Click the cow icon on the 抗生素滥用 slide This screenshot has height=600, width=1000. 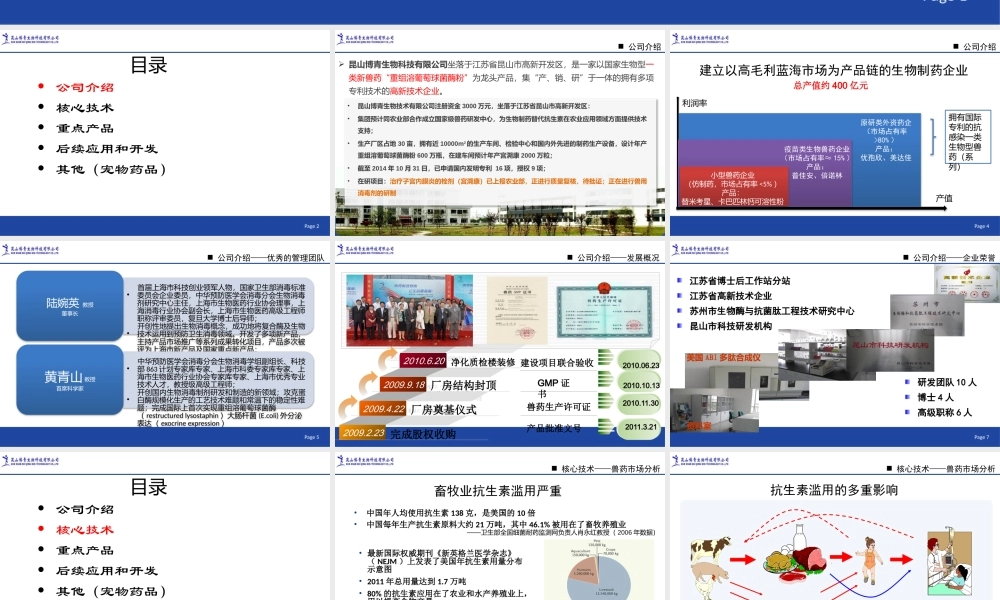[x=710, y=550]
